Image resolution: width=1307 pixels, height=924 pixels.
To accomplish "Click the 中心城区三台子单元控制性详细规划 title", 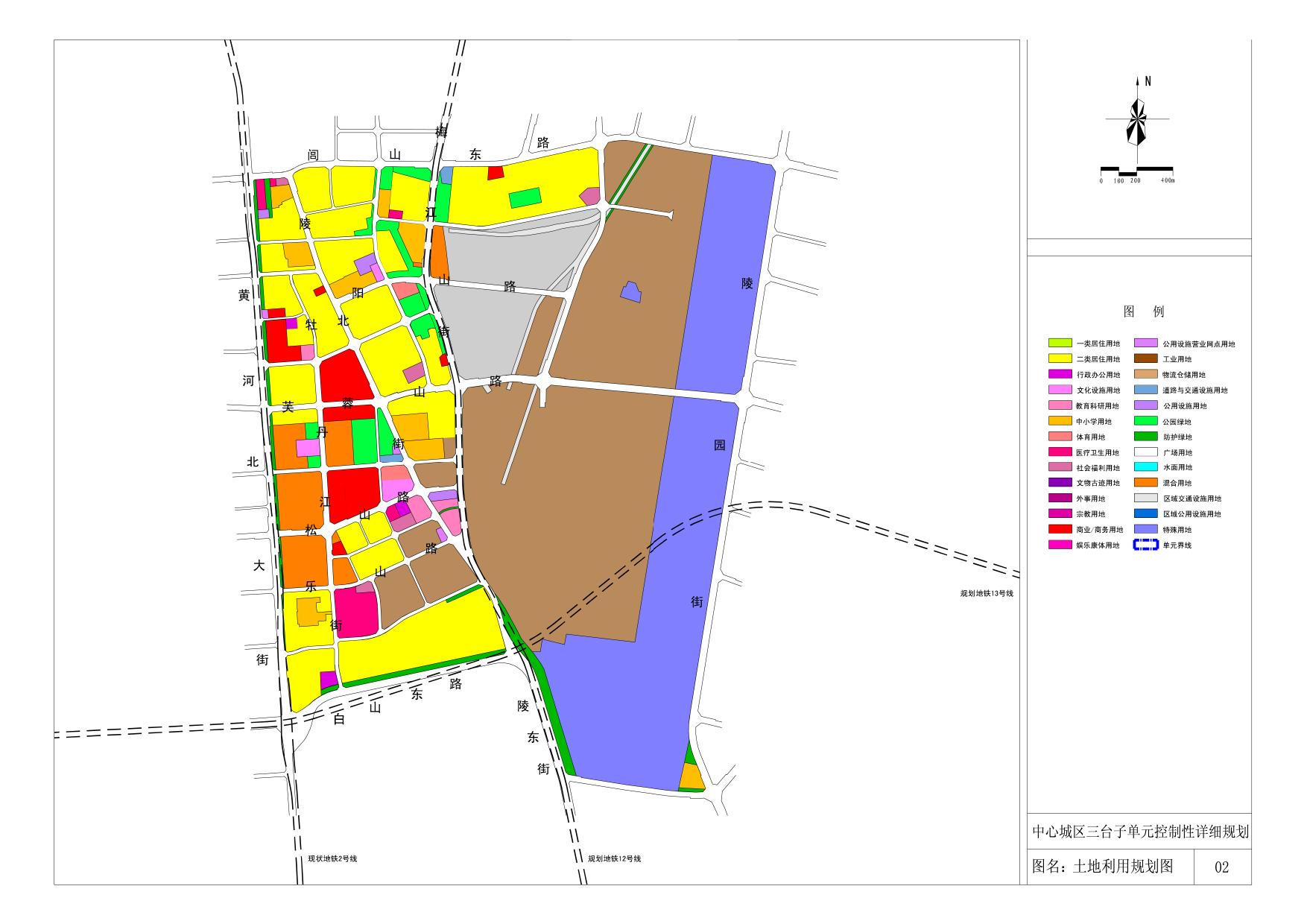I will point(1139,832).
